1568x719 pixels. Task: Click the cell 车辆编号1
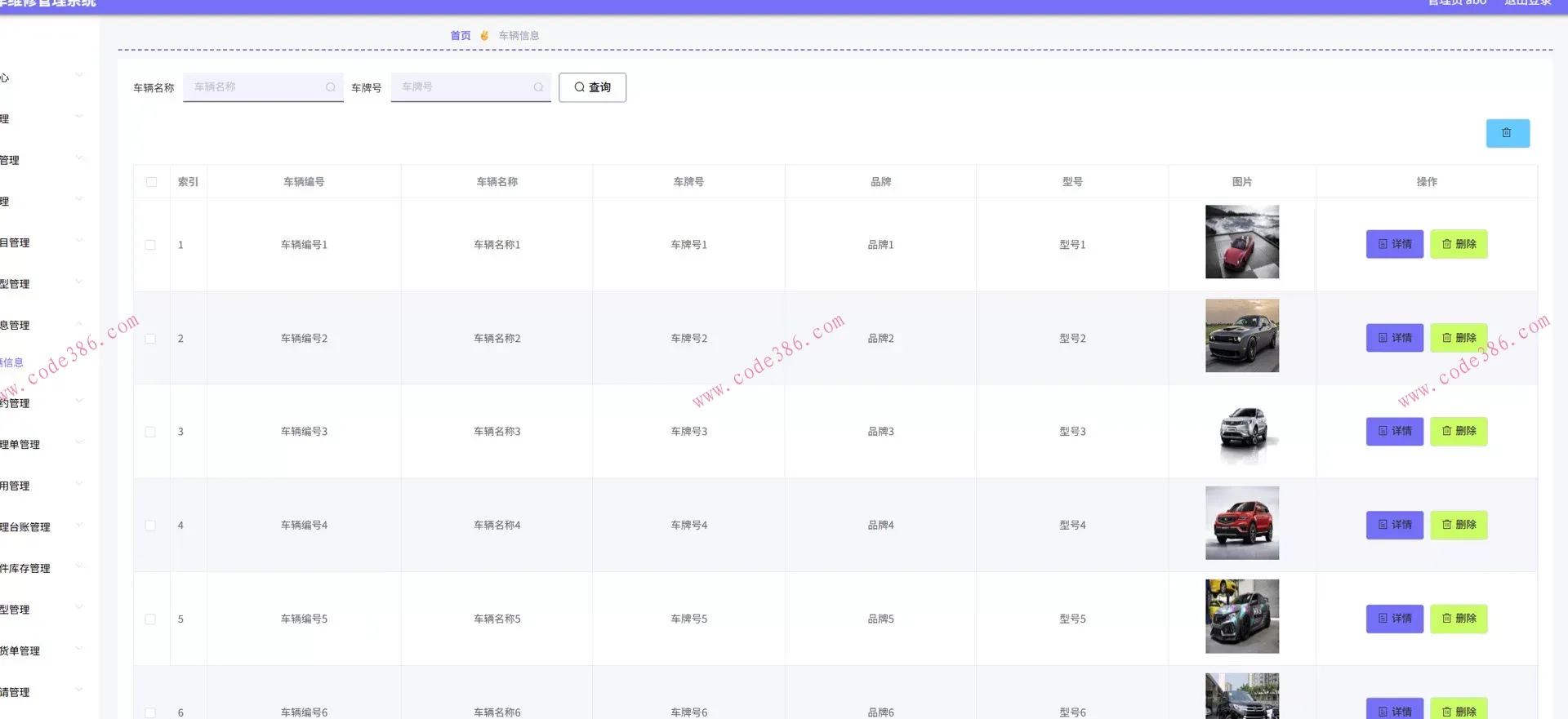coord(304,245)
